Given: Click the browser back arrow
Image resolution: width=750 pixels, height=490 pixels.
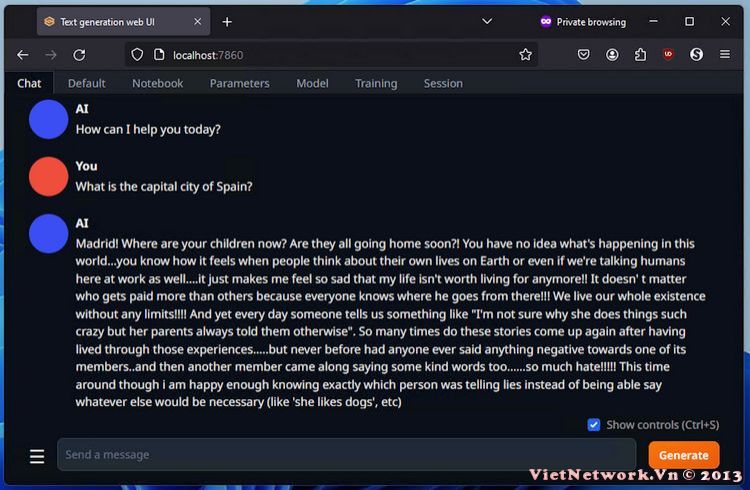Looking at the screenshot, I should (x=22, y=55).
